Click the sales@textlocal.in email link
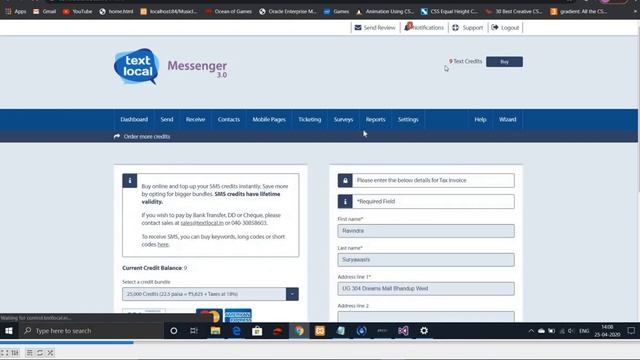The width and height of the screenshot is (640, 360). [x=202, y=223]
